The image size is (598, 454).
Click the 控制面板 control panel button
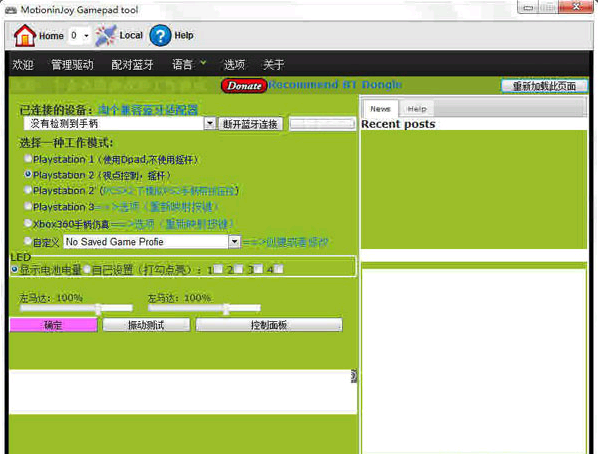269,325
